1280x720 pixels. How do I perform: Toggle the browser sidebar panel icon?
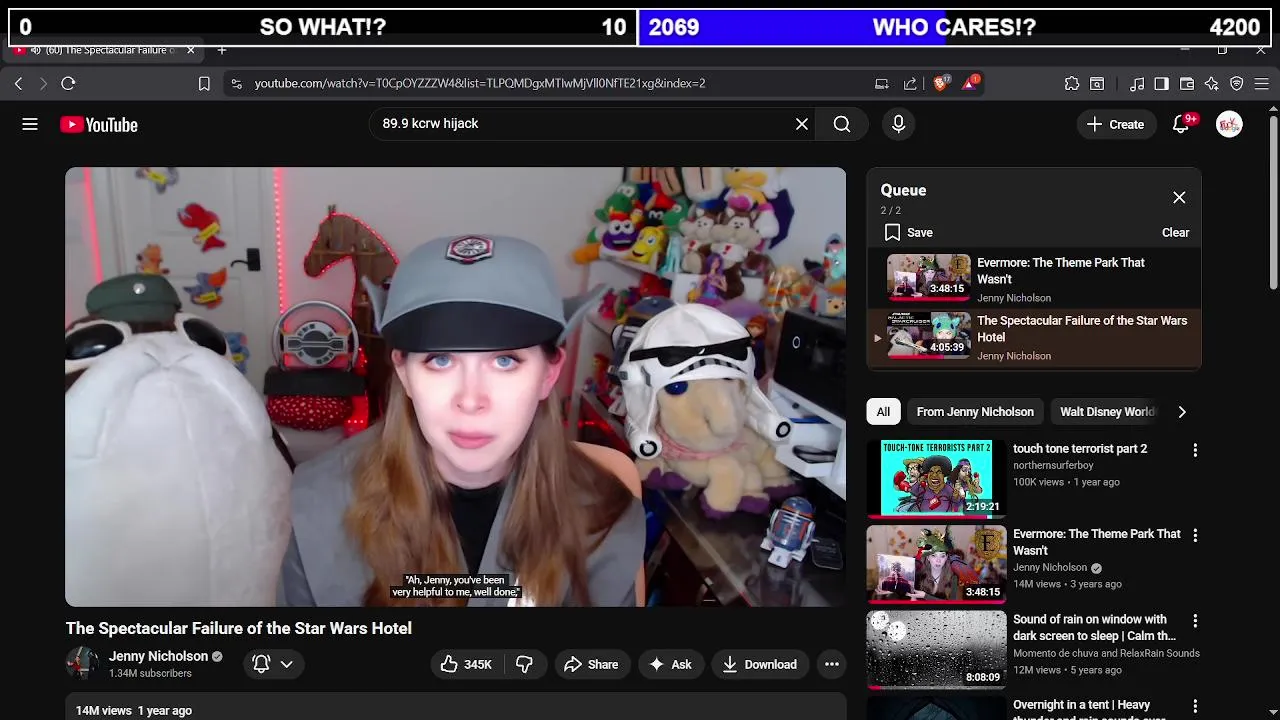point(1161,83)
